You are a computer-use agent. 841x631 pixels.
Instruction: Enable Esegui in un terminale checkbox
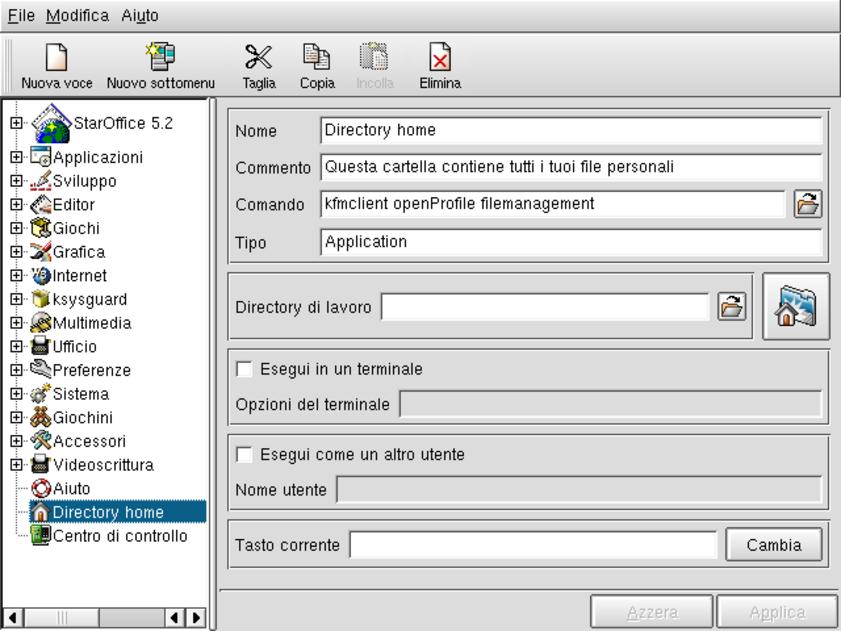(243, 370)
